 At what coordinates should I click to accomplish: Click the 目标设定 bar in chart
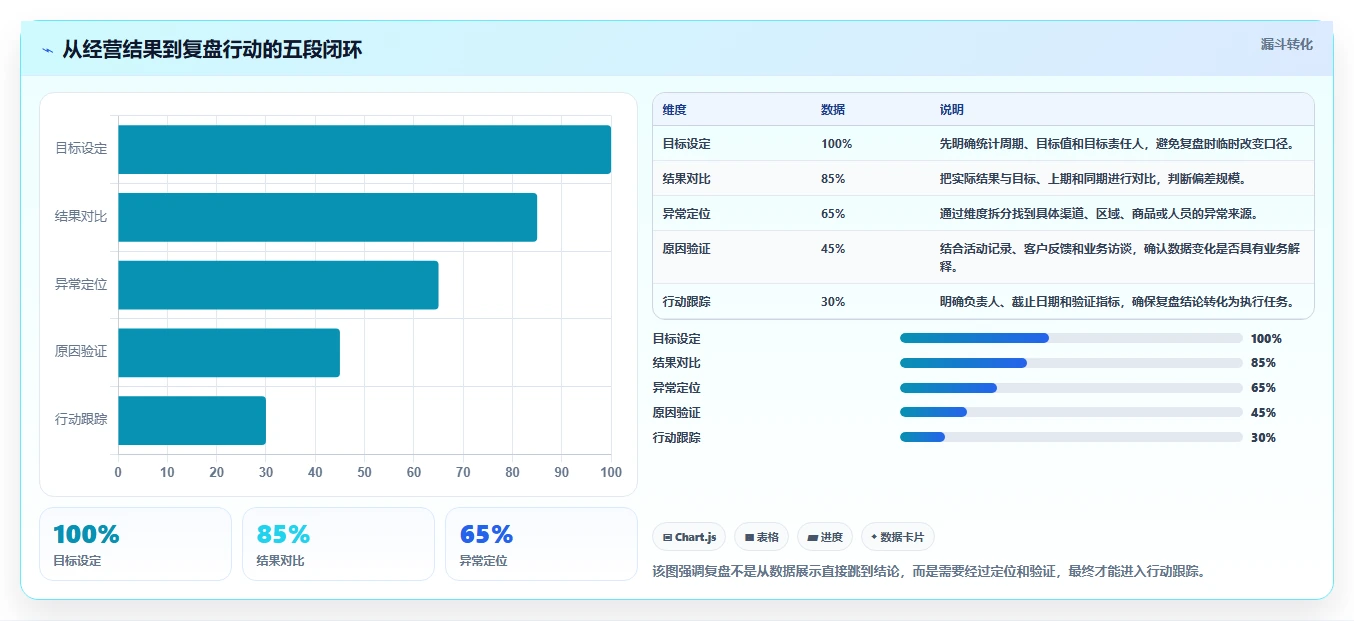(x=364, y=149)
